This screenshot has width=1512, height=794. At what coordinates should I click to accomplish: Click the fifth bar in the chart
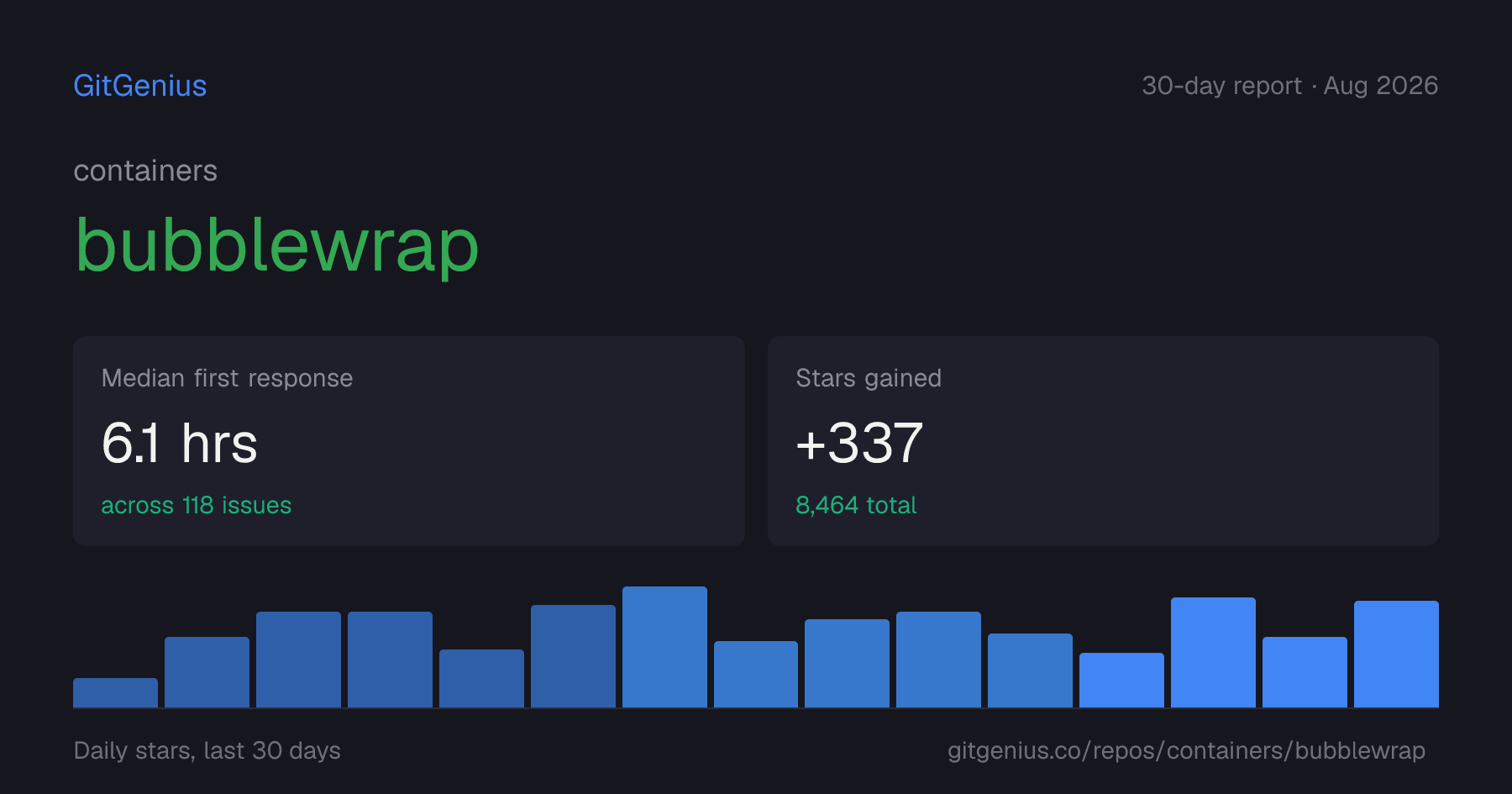(x=481, y=678)
